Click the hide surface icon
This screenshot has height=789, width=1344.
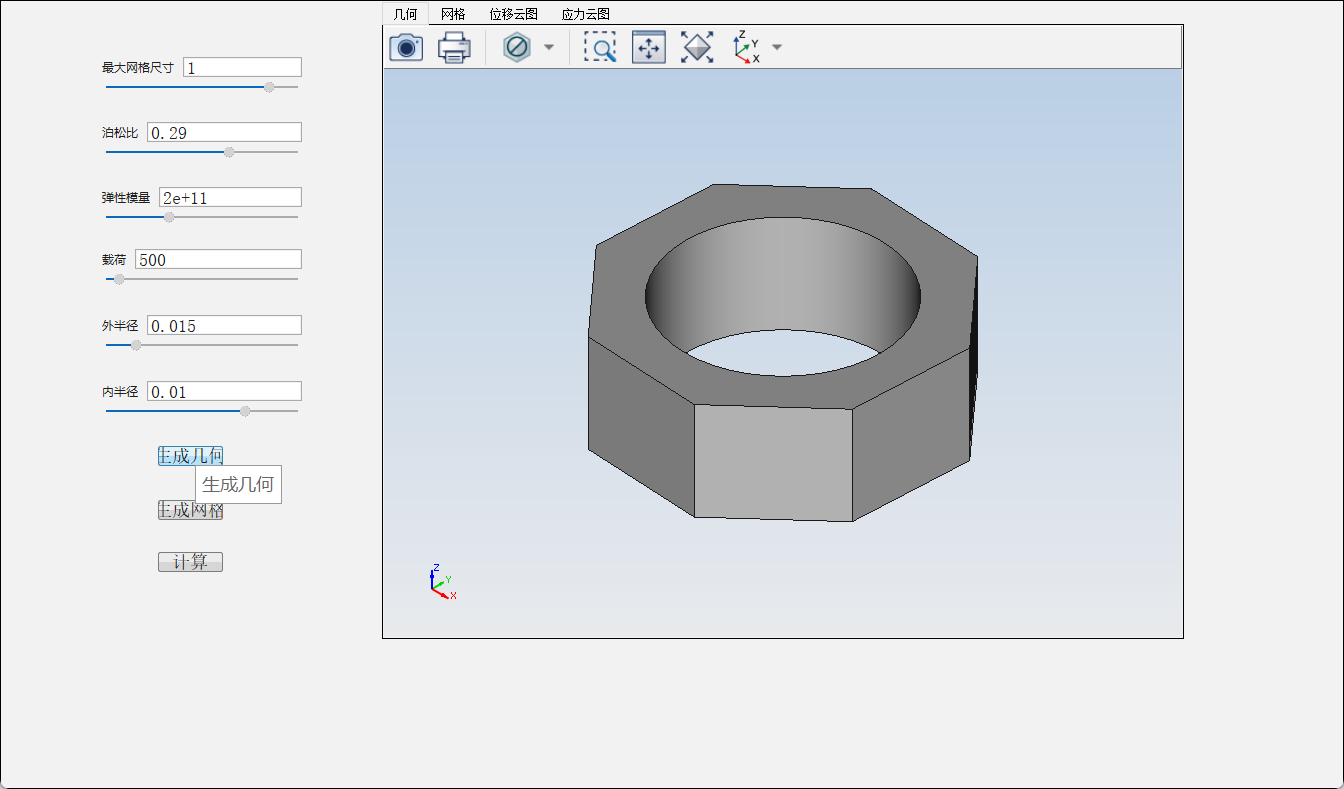[x=517, y=47]
